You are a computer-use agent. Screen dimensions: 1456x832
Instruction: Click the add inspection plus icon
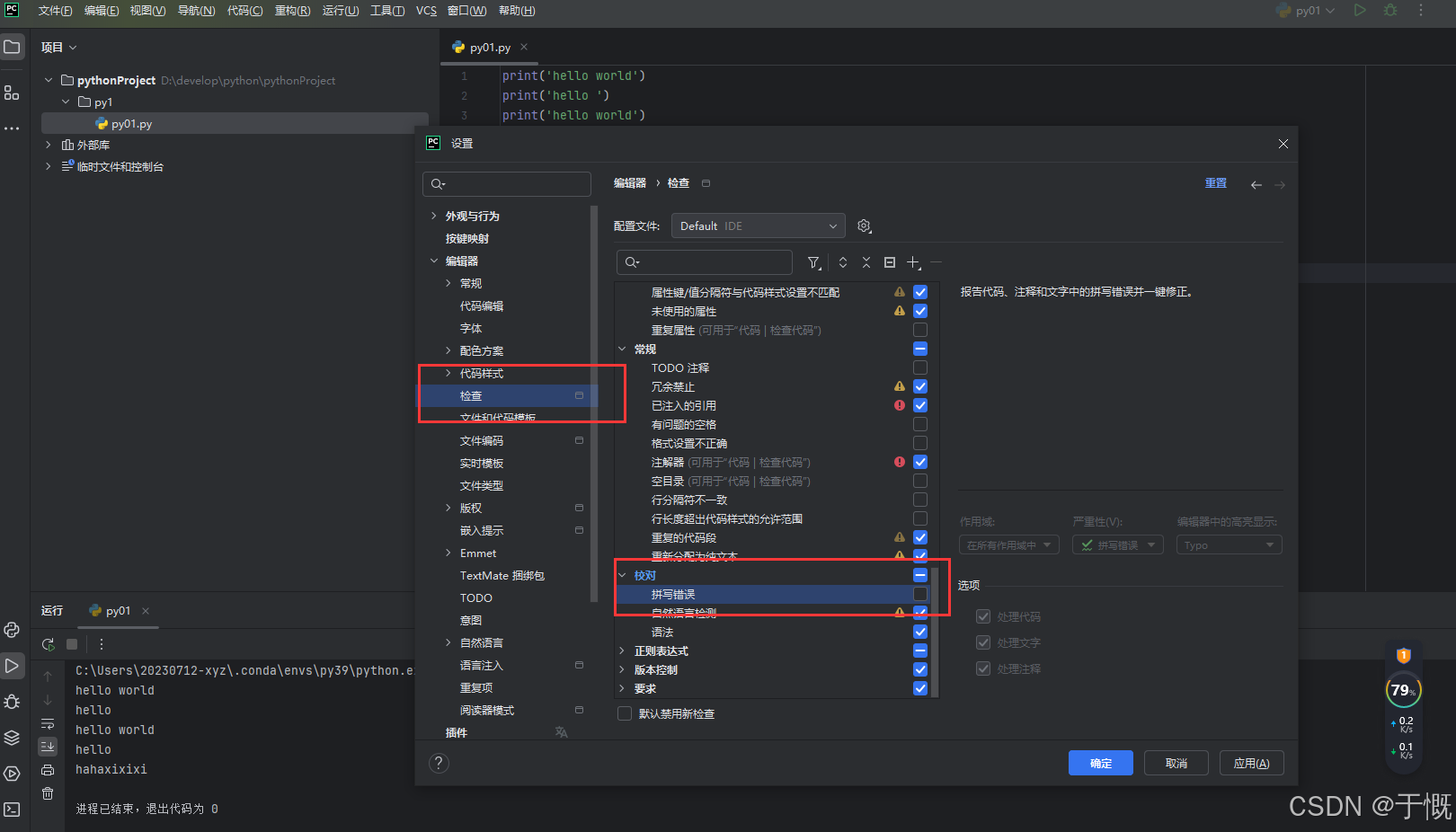913,262
